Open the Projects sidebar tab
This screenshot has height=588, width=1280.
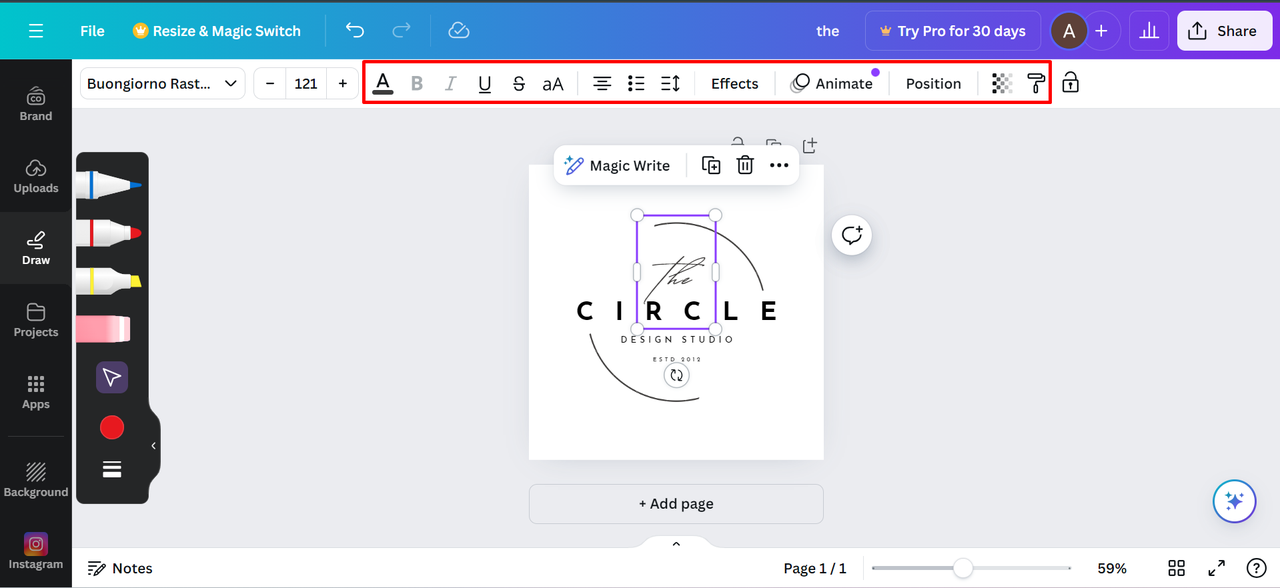[36, 320]
